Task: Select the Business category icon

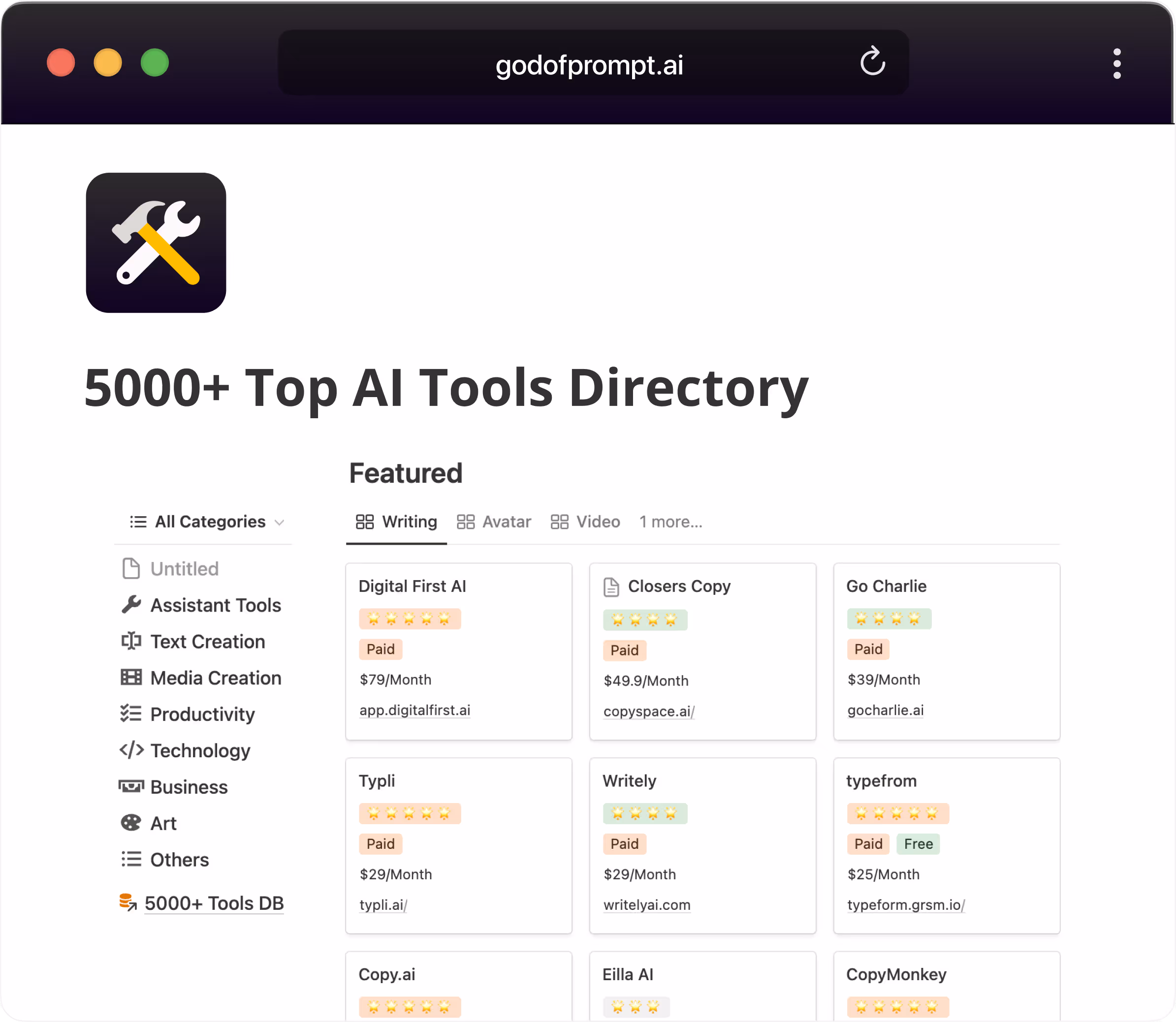Action: point(132,786)
